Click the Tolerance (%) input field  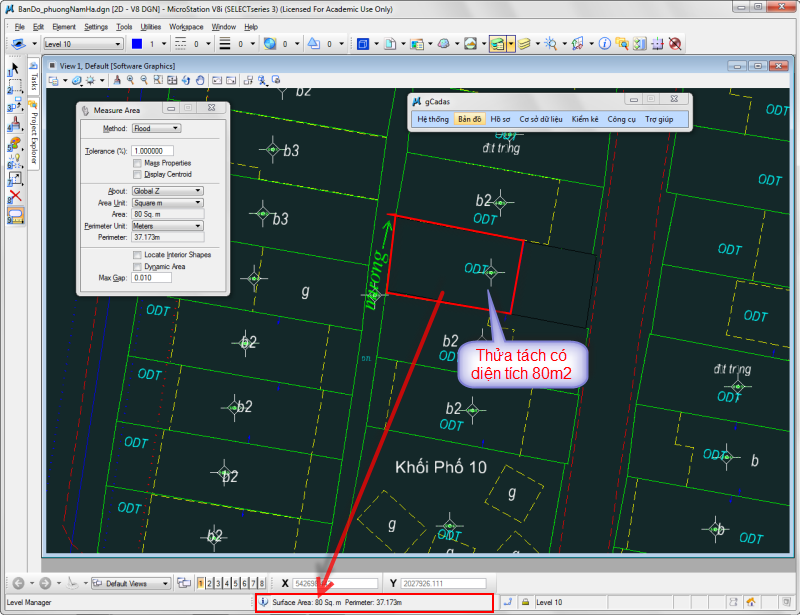point(153,150)
